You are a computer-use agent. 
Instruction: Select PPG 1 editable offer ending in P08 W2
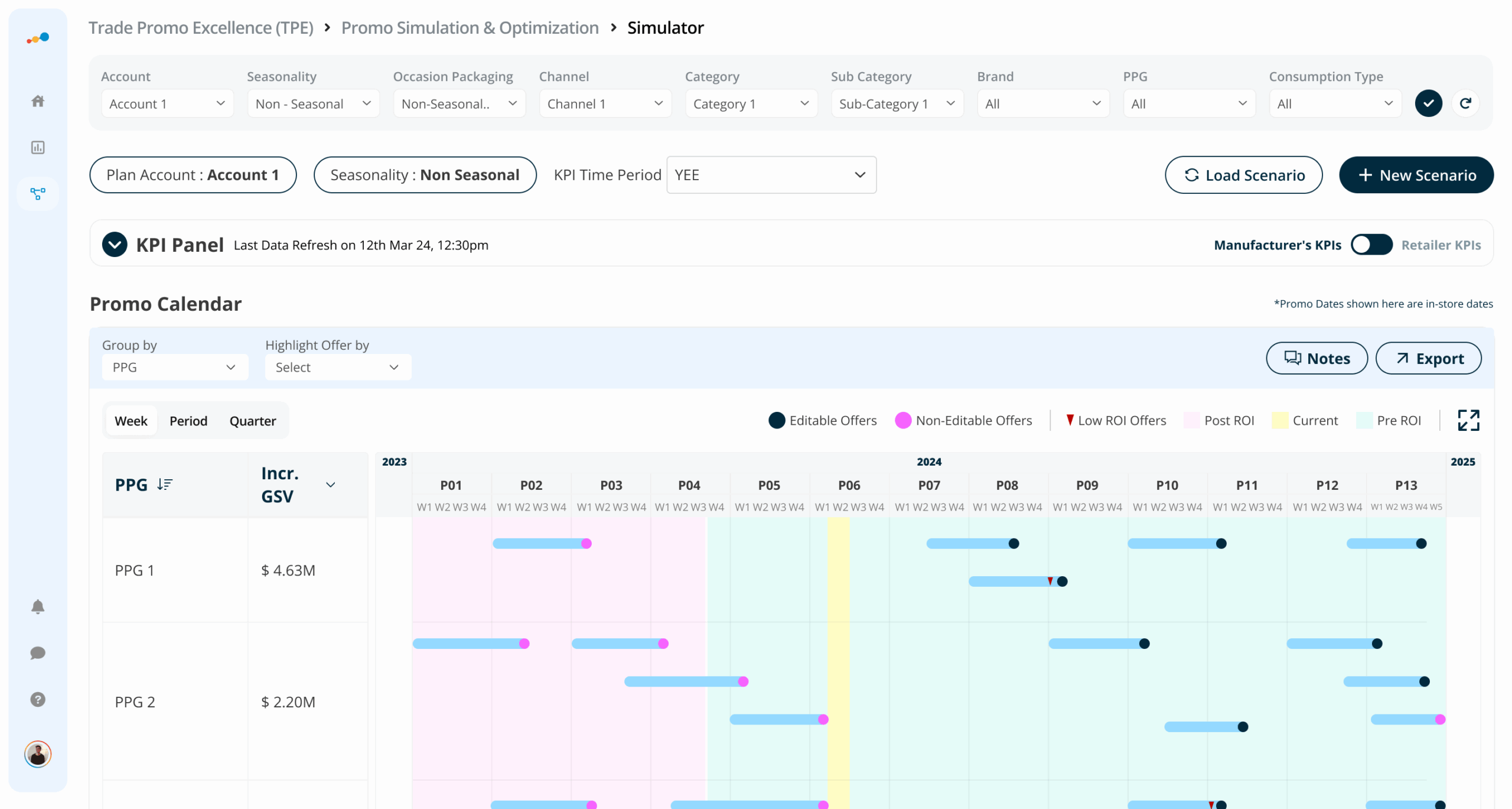click(972, 543)
